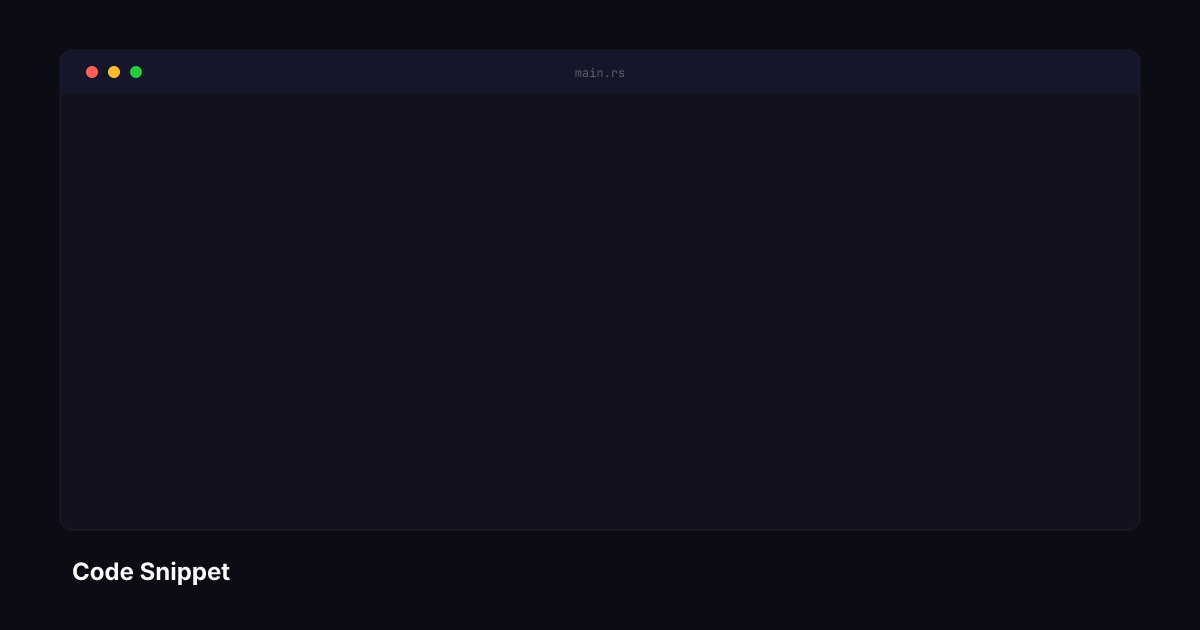
Task: Click the green maximize dot
Action: tap(136, 72)
